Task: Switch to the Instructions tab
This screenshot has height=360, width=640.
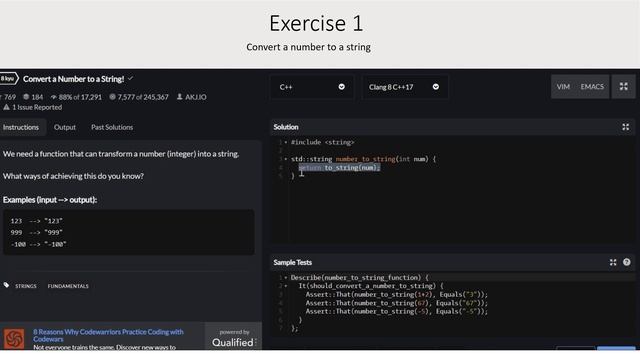Action: (21, 127)
